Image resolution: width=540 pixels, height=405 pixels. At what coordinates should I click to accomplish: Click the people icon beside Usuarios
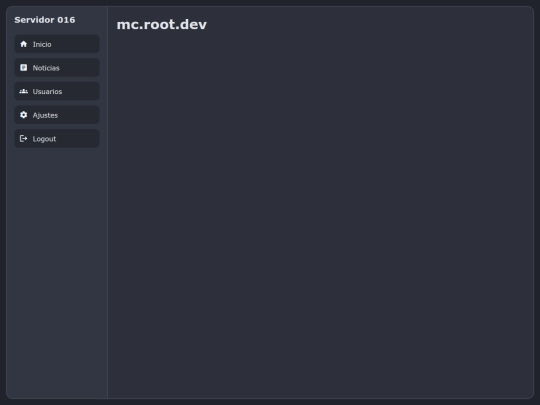click(23, 91)
